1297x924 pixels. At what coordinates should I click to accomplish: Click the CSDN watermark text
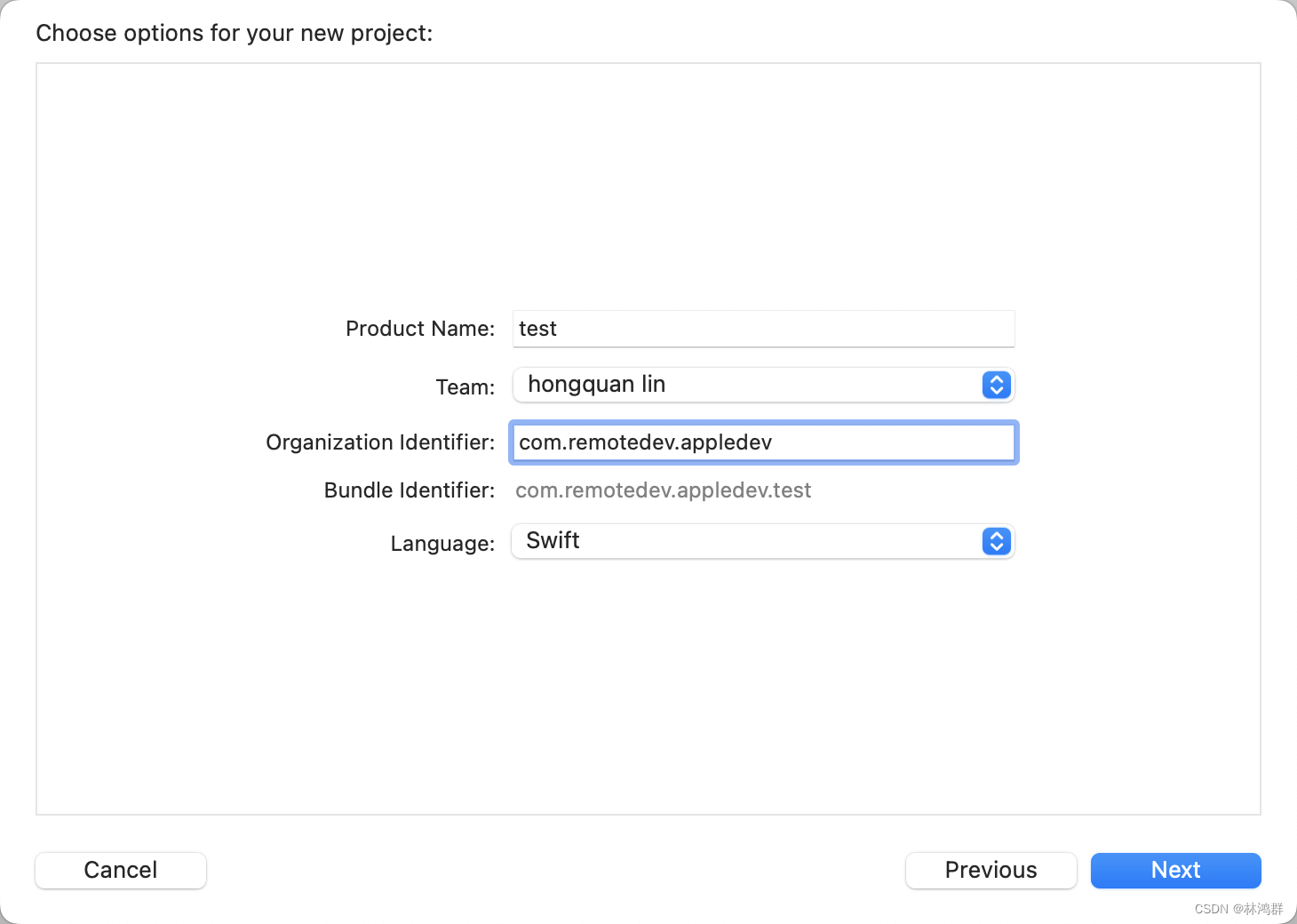coord(1238,909)
